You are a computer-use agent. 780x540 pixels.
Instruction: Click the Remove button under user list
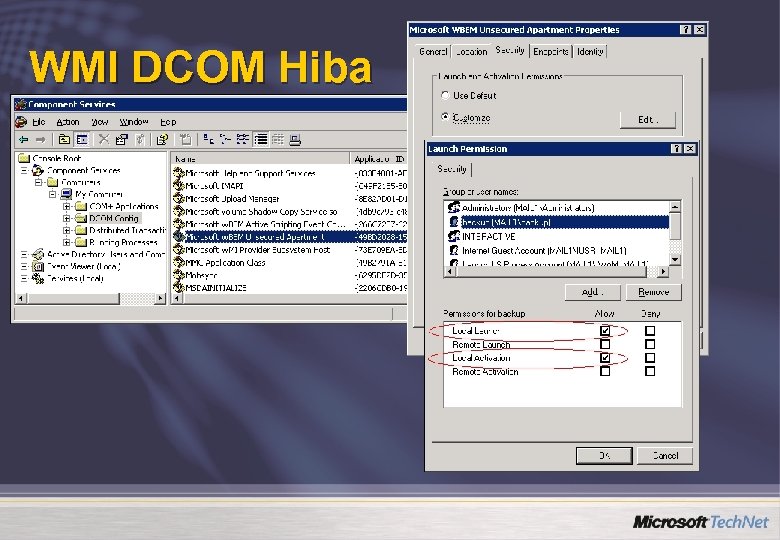click(x=654, y=292)
